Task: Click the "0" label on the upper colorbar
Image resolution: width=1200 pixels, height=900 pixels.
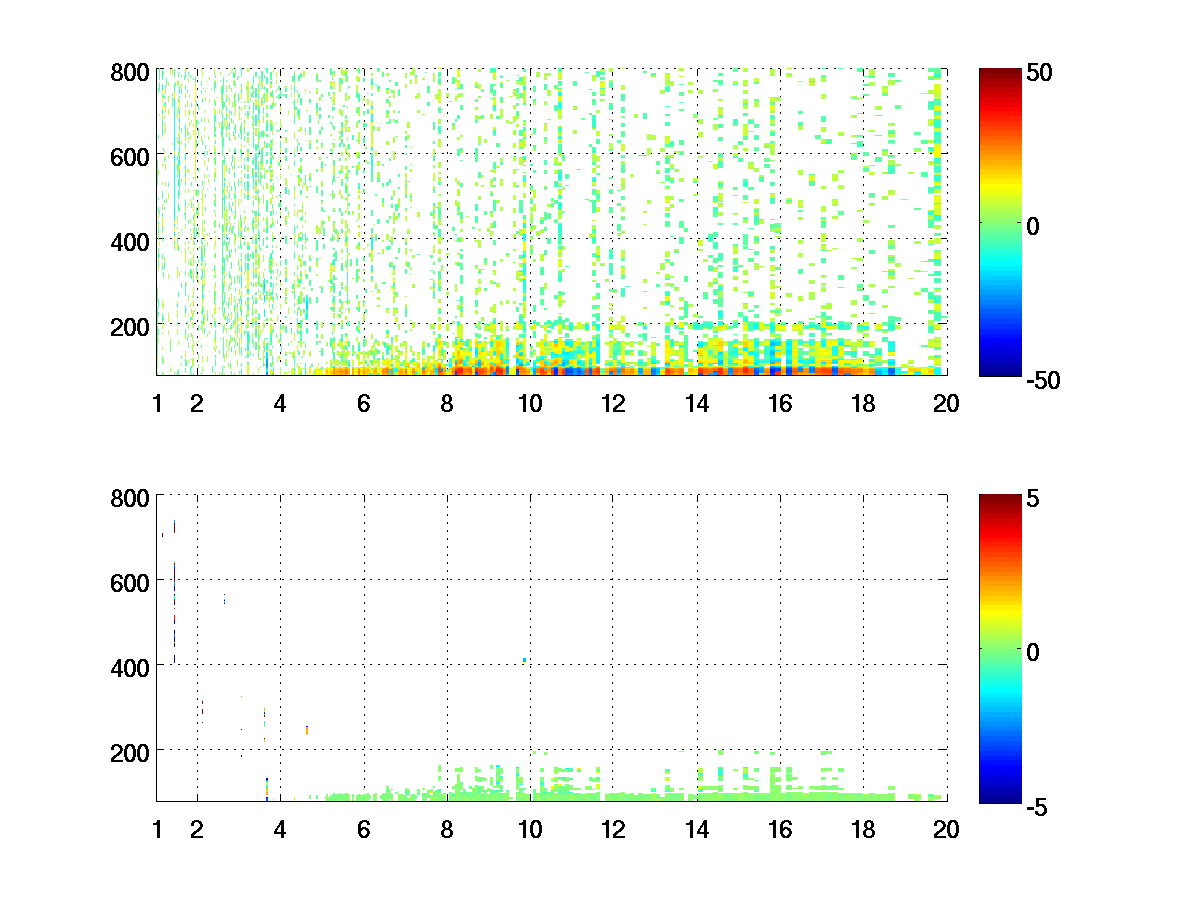Action: (1033, 225)
